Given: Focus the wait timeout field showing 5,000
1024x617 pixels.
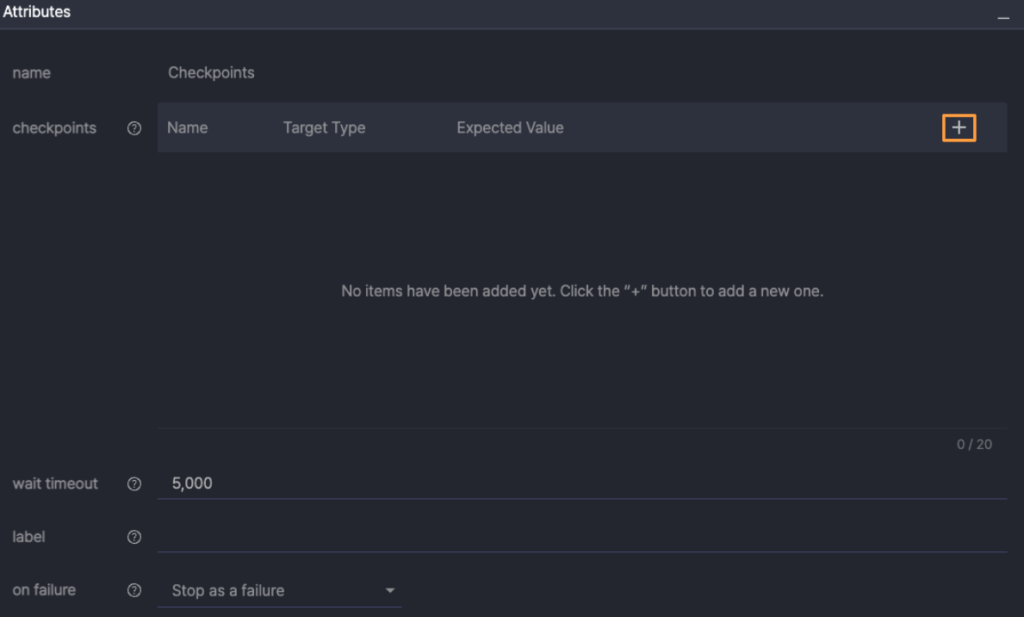Looking at the screenshot, I should click(x=580, y=483).
